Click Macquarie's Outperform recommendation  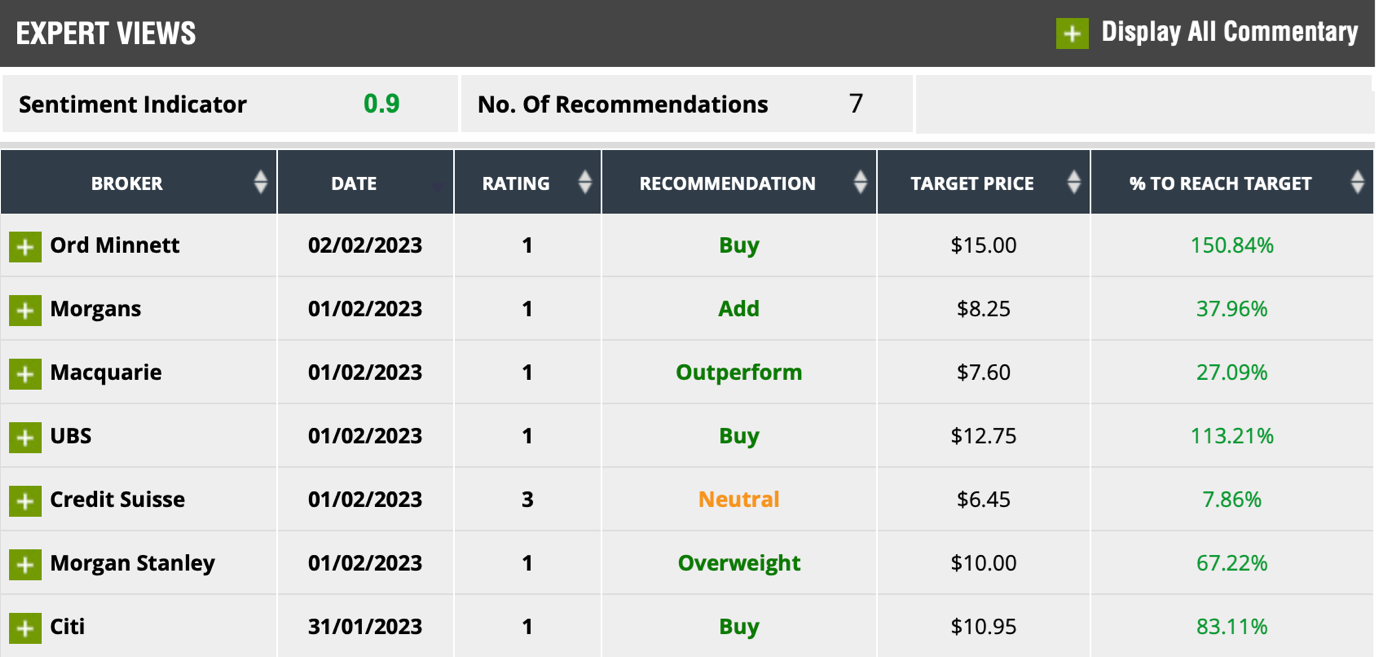click(x=739, y=372)
